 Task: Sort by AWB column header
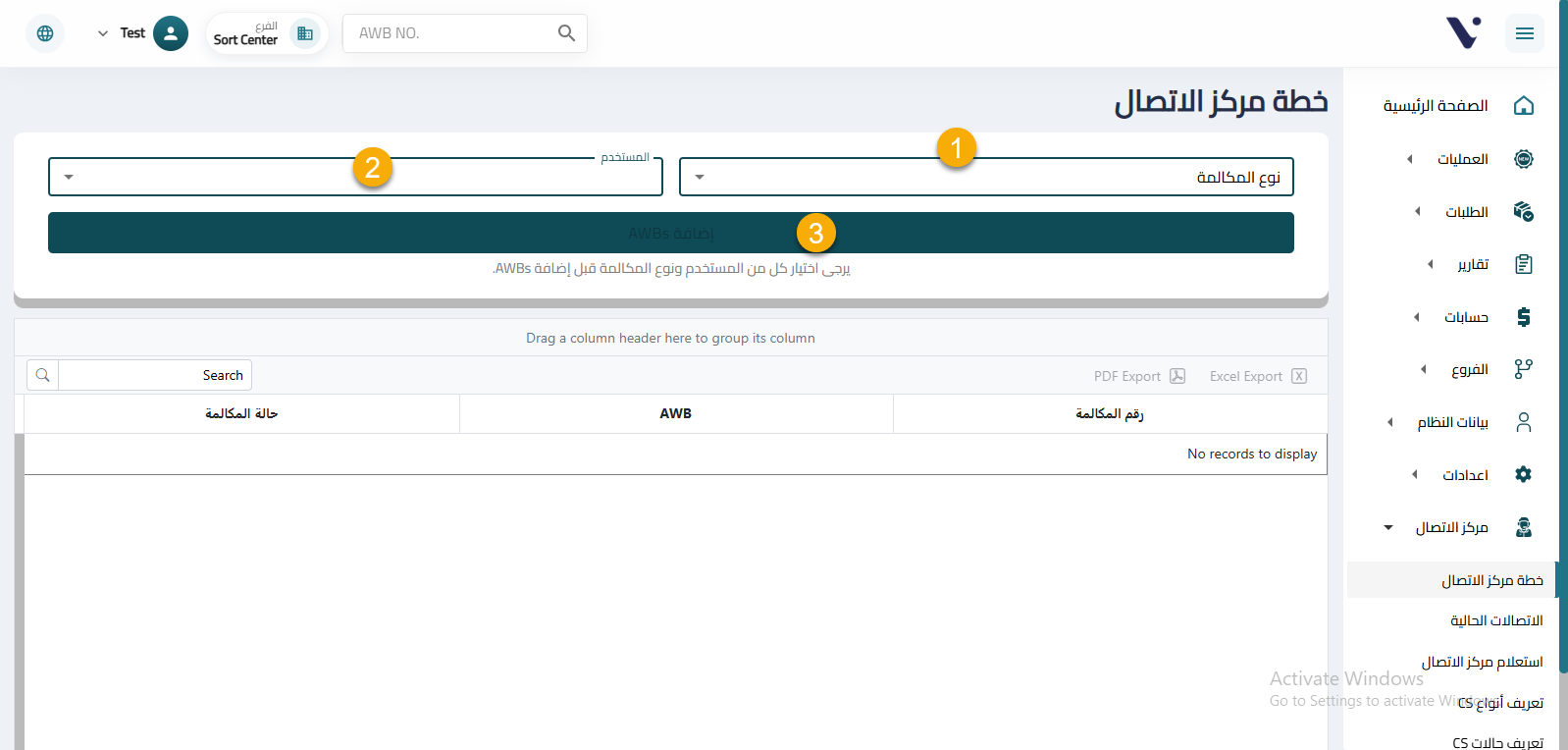[x=676, y=413]
